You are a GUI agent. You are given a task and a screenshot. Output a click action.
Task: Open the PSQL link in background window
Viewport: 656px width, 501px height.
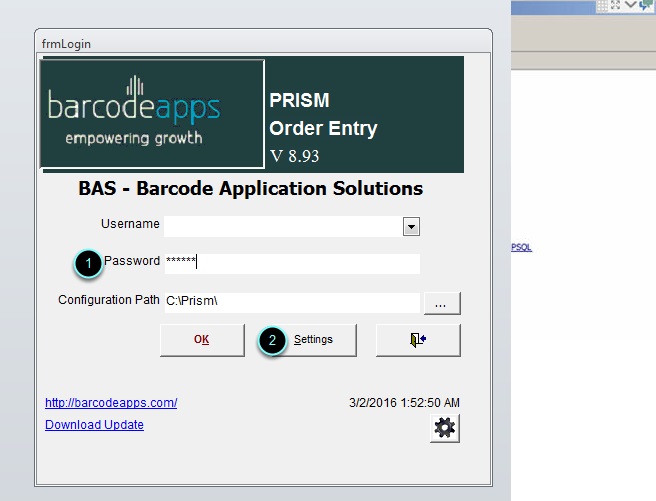coord(521,247)
